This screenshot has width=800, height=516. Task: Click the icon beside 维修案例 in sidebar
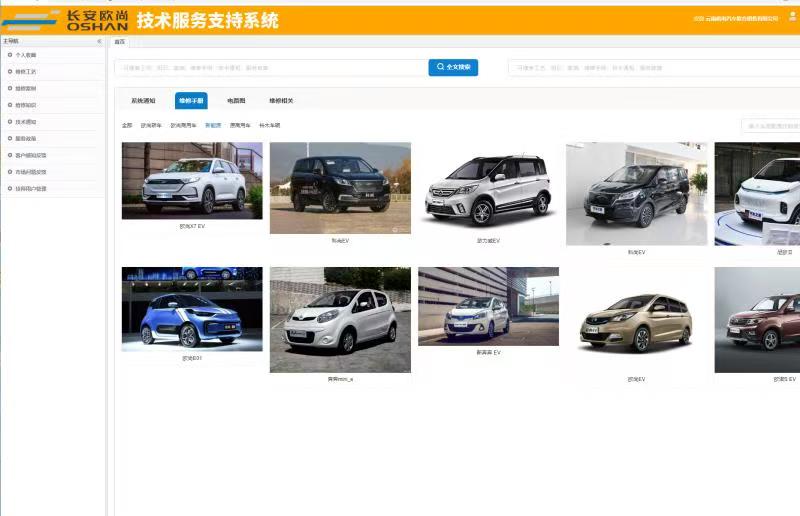click(x=10, y=88)
